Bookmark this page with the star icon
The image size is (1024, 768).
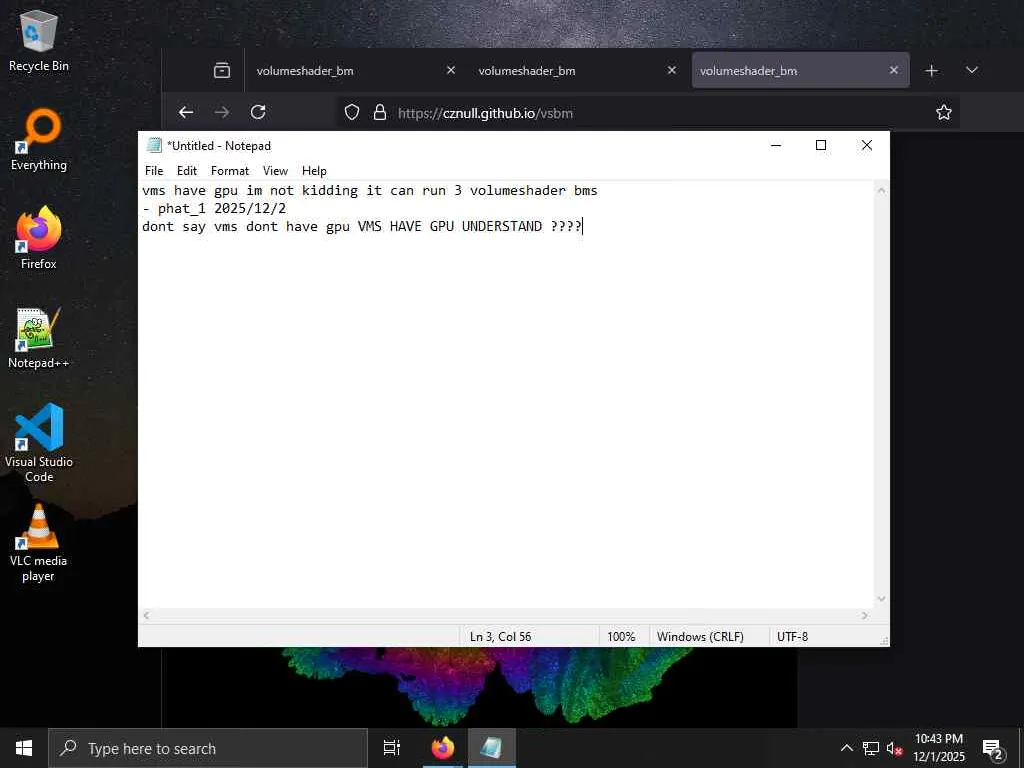(944, 112)
